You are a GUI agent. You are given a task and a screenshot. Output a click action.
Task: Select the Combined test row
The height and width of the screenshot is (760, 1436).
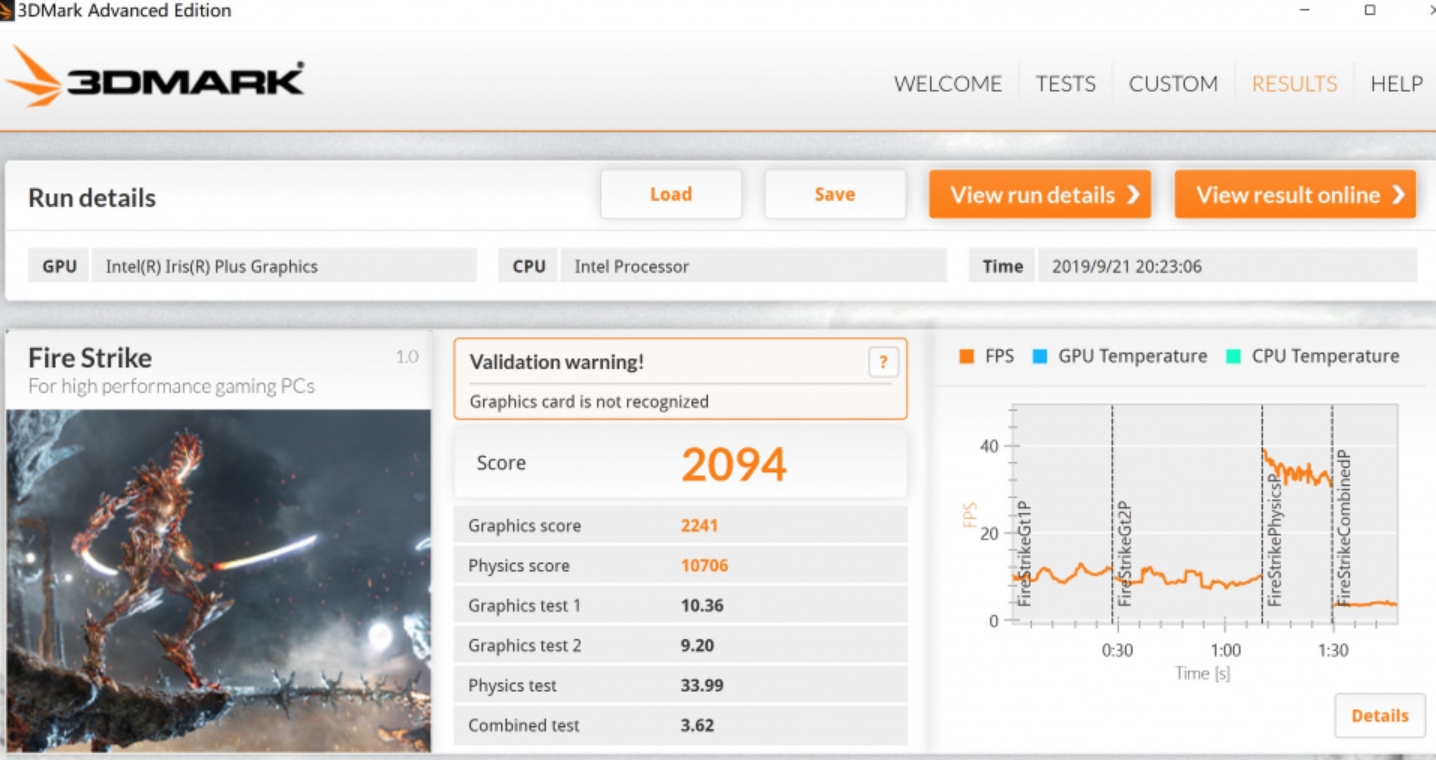[x=681, y=725]
